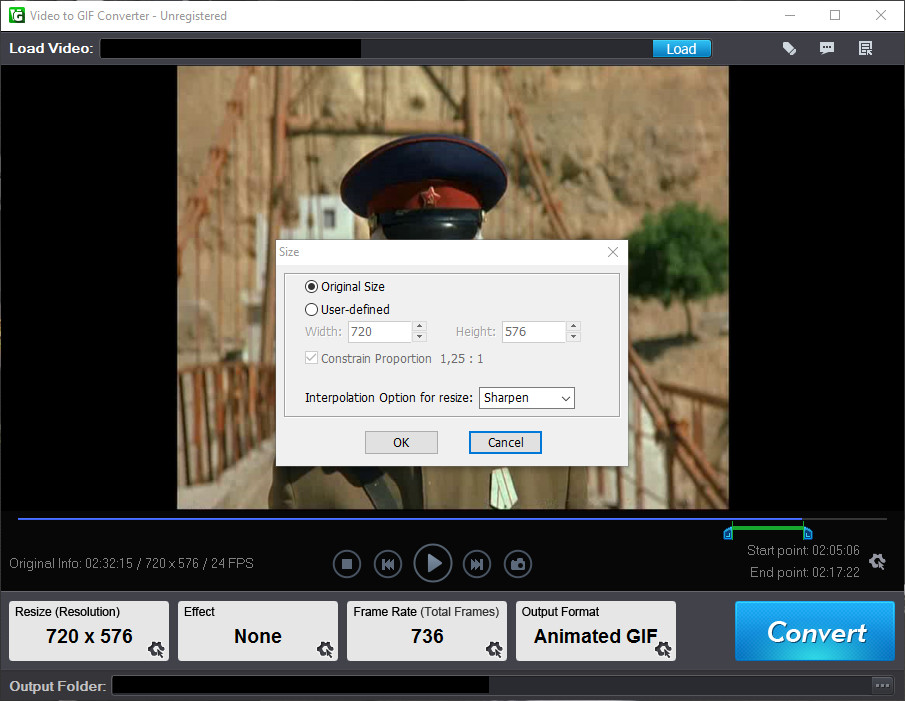Screen dimensions: 905x701
Task: Click the start point trim marker
Action: tap(728, 533)
